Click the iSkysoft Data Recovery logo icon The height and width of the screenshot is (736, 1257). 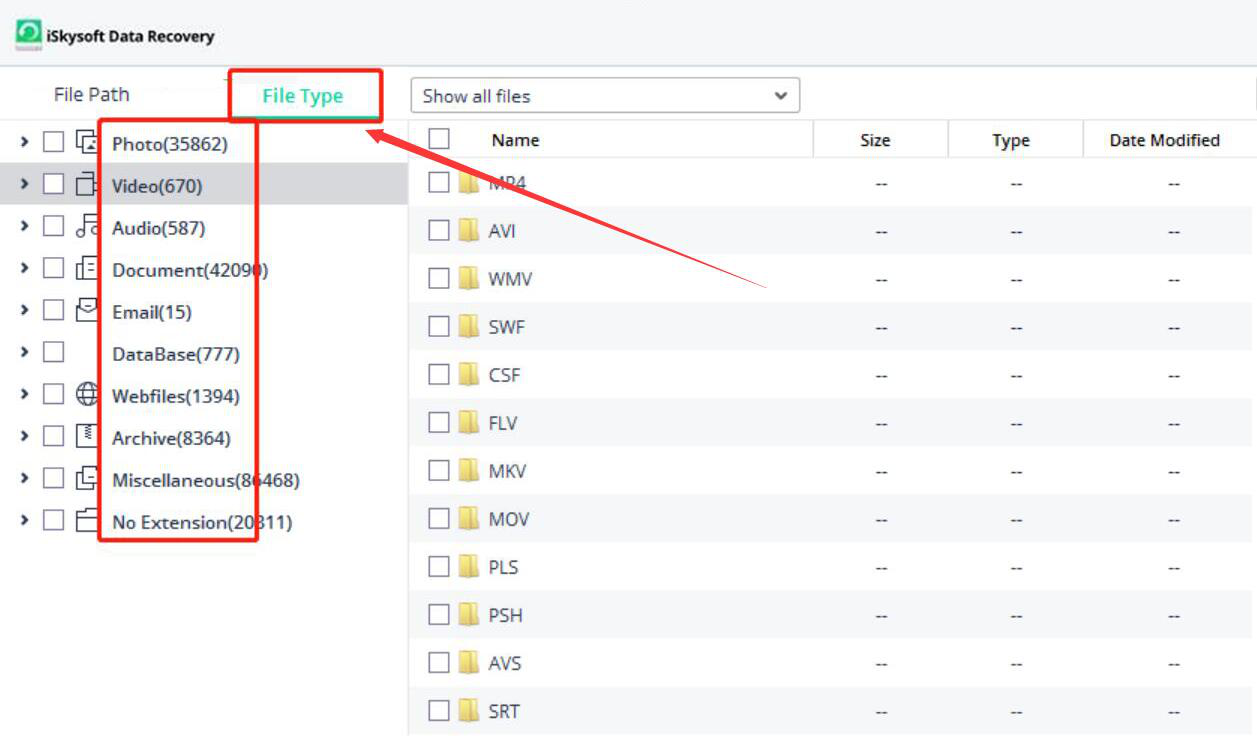(30, 35)
